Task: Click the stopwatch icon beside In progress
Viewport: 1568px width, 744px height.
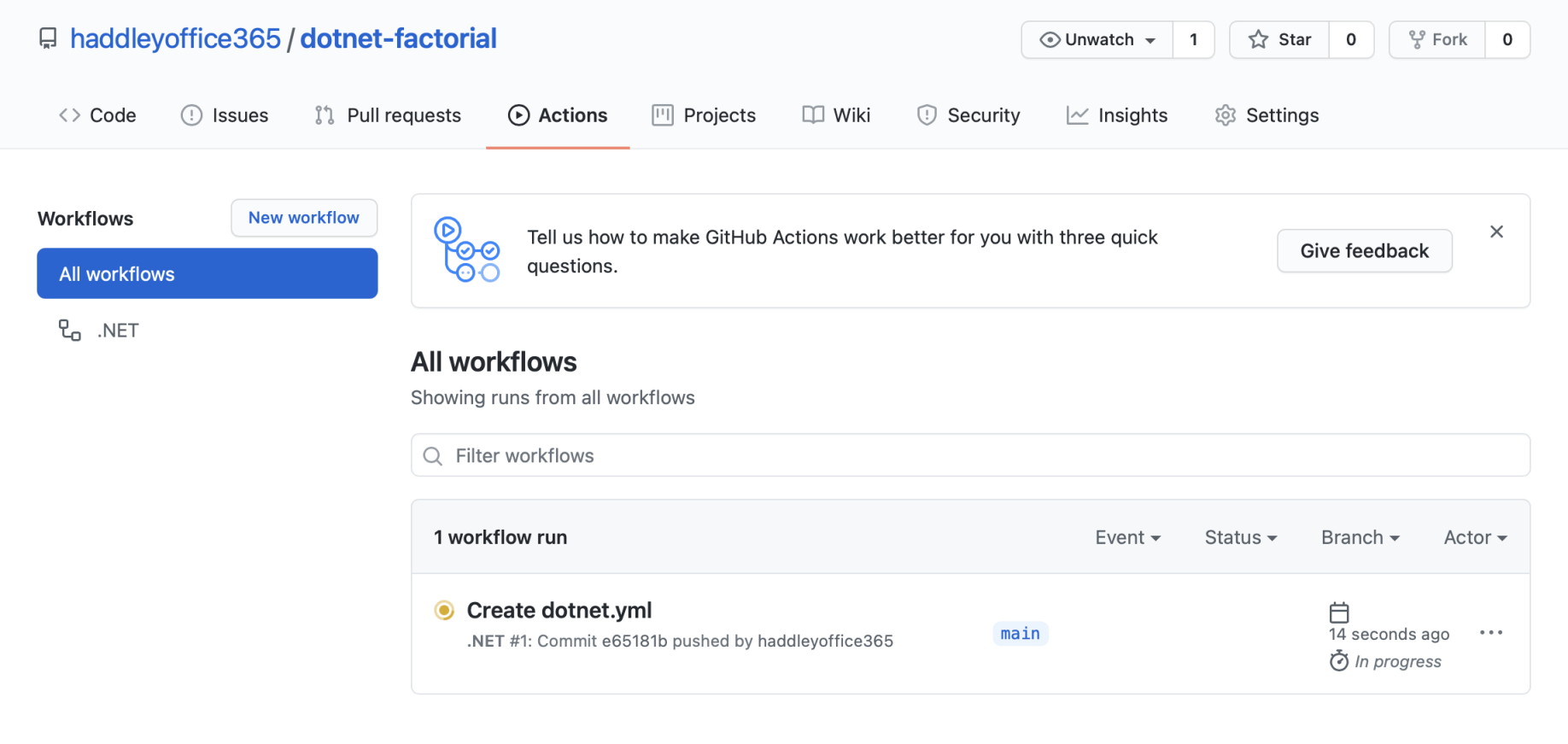Action: (1339, 661)
